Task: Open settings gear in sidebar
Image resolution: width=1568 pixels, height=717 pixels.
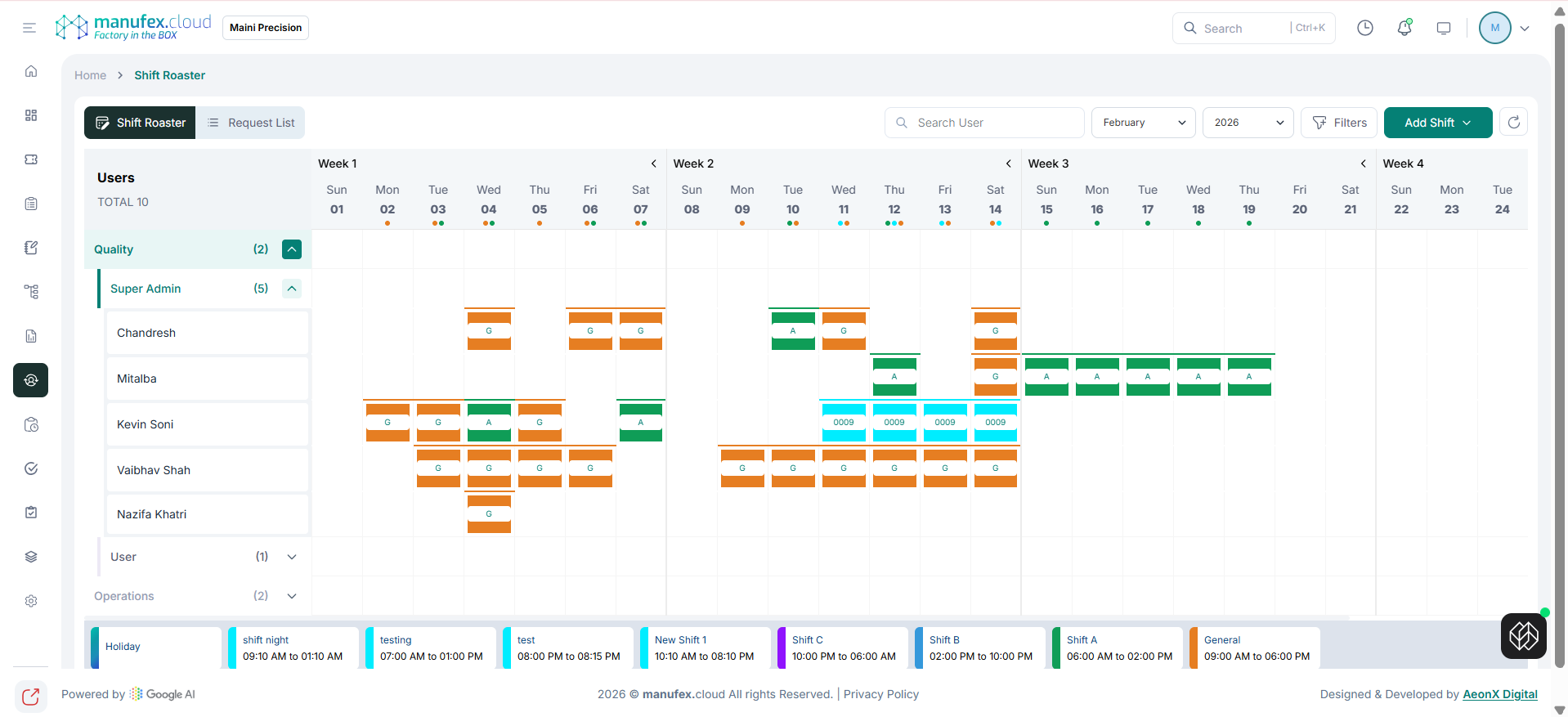Action: coord(31,601)
